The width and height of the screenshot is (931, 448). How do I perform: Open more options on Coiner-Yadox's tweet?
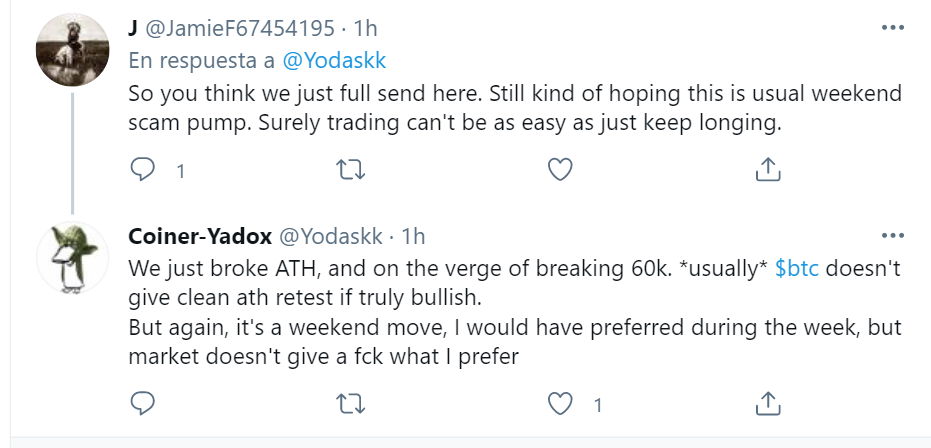tap(892, 237)
